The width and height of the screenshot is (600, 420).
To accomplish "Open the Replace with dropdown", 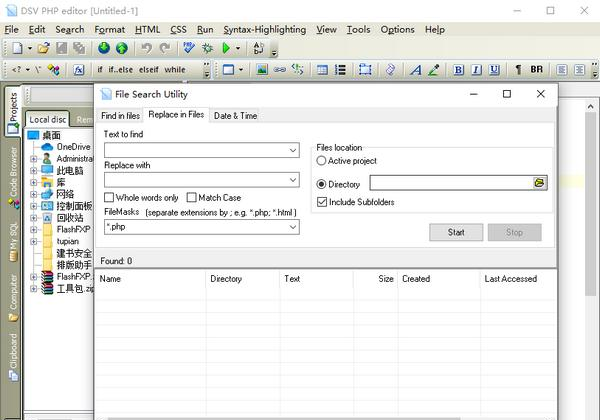I will pos(293,180).
